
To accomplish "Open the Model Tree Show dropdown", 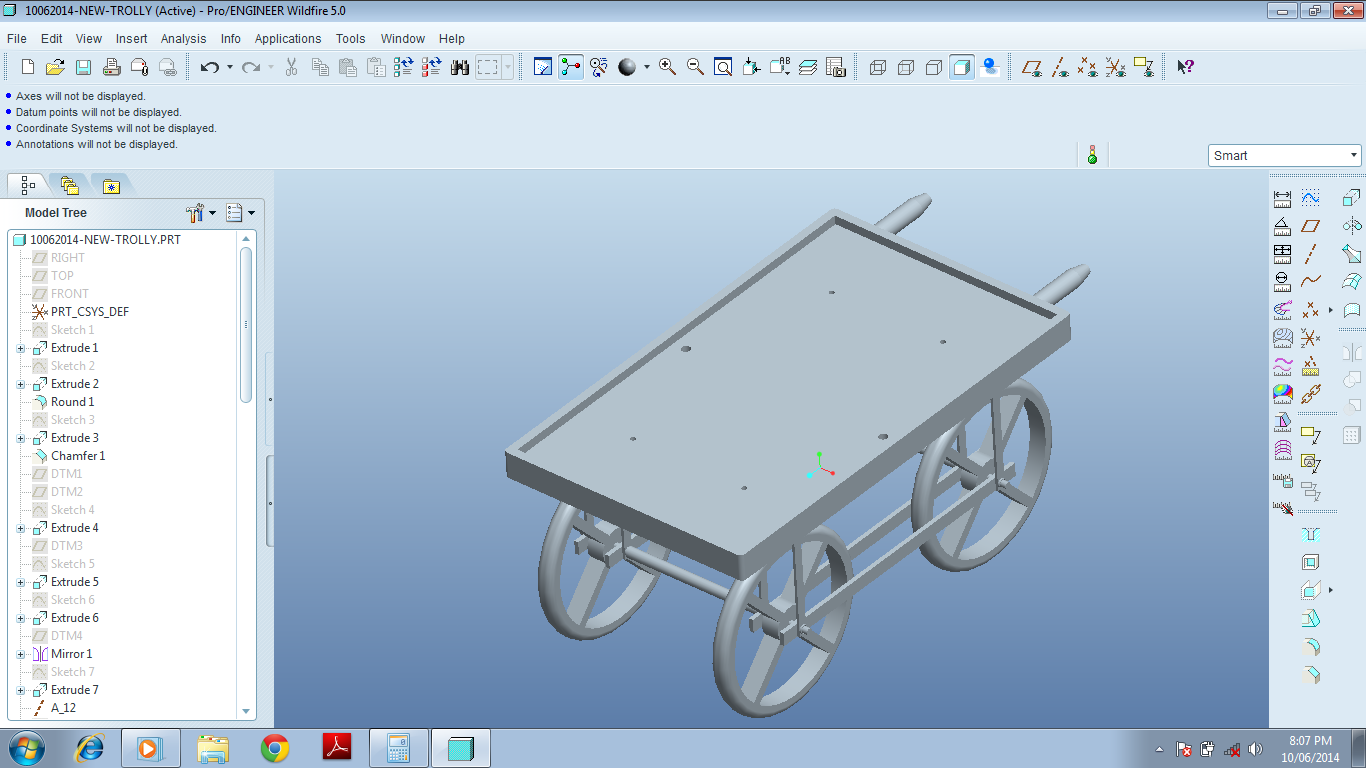I will coord(240,213).
